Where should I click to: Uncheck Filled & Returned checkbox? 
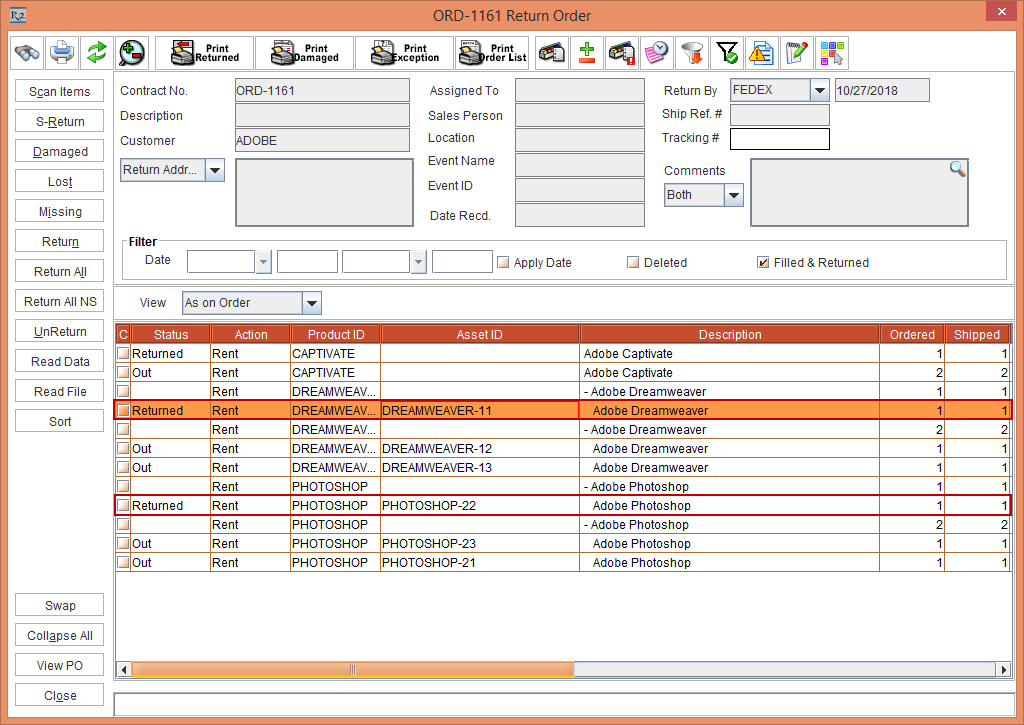(763, 263)
